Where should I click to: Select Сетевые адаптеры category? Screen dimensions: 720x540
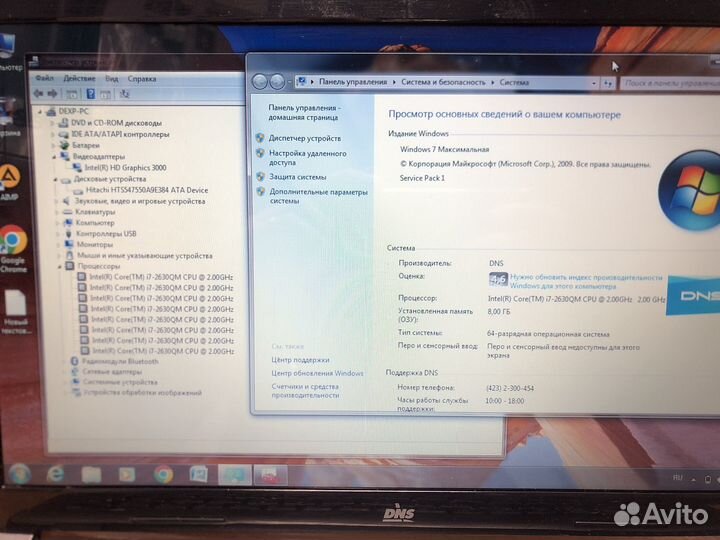tap(112, 371)
